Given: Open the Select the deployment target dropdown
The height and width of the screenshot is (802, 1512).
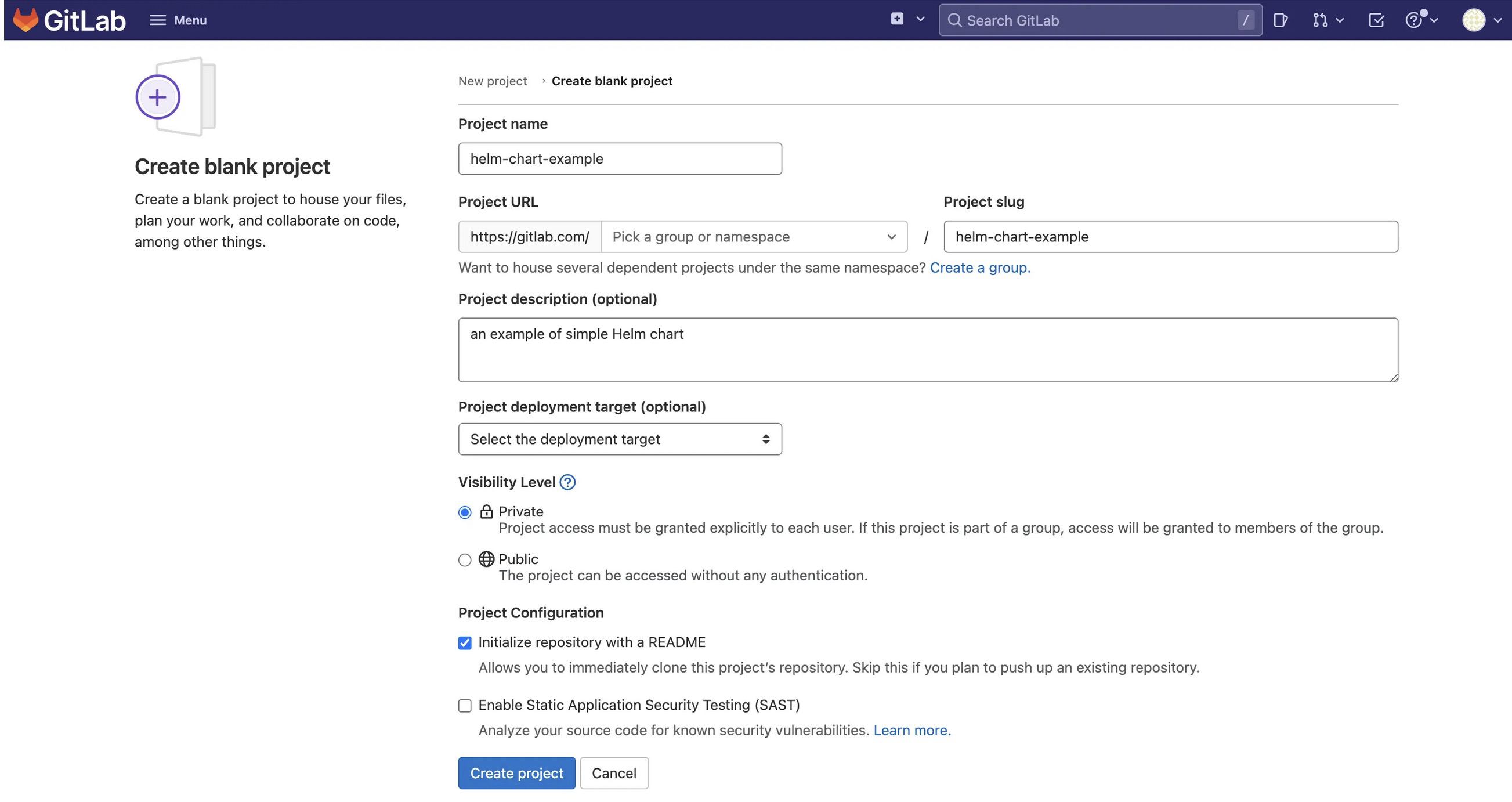Looking at the screenshot, I should 620,439.
